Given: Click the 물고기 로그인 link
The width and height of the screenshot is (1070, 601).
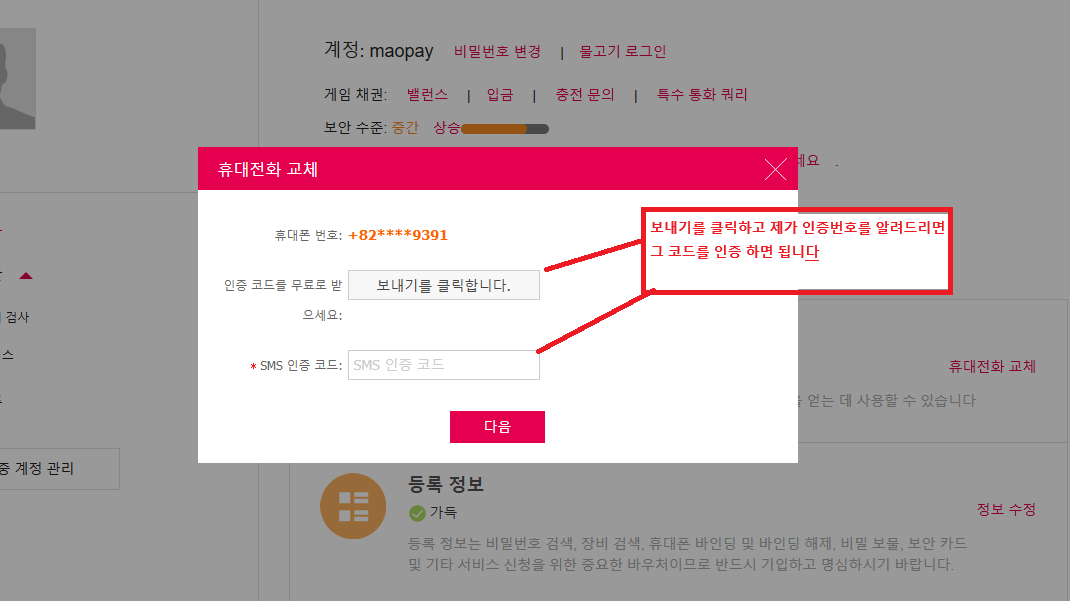Looking at the screenshot, I should (622, 51).
